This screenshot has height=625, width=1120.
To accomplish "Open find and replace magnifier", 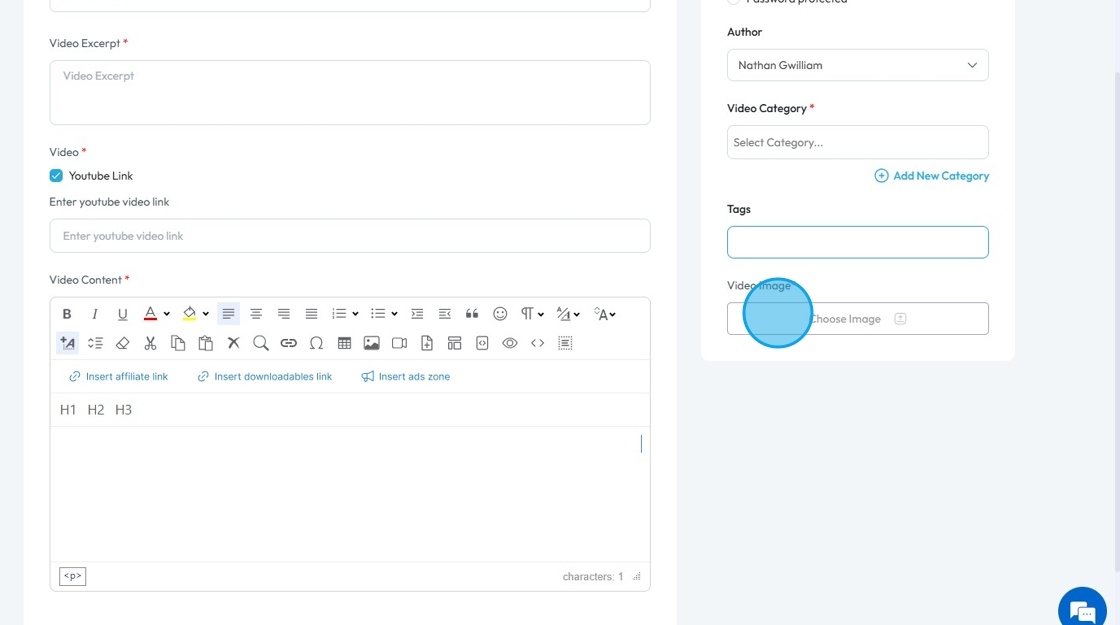I will coord(261,343).
